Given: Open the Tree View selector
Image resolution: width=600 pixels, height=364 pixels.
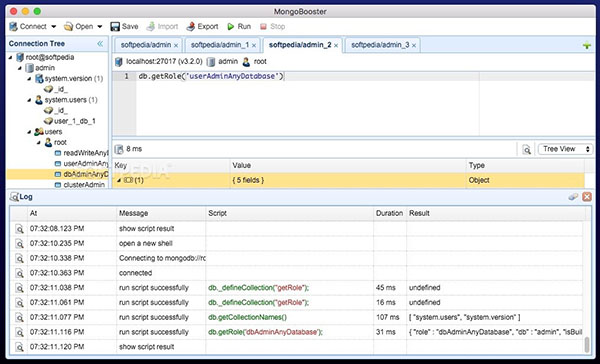Looking at the screenshot, I should click(x=566, y=149).
